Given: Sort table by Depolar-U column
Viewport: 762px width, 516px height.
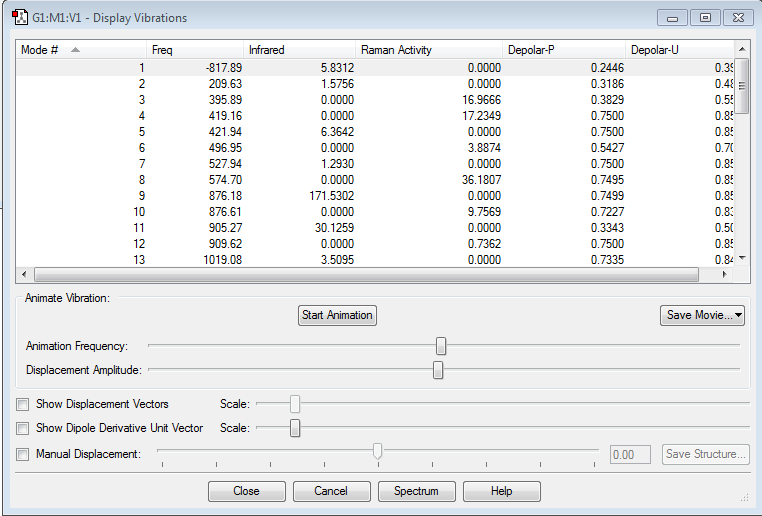Looking at the screenshot, I should pos(679,50).
